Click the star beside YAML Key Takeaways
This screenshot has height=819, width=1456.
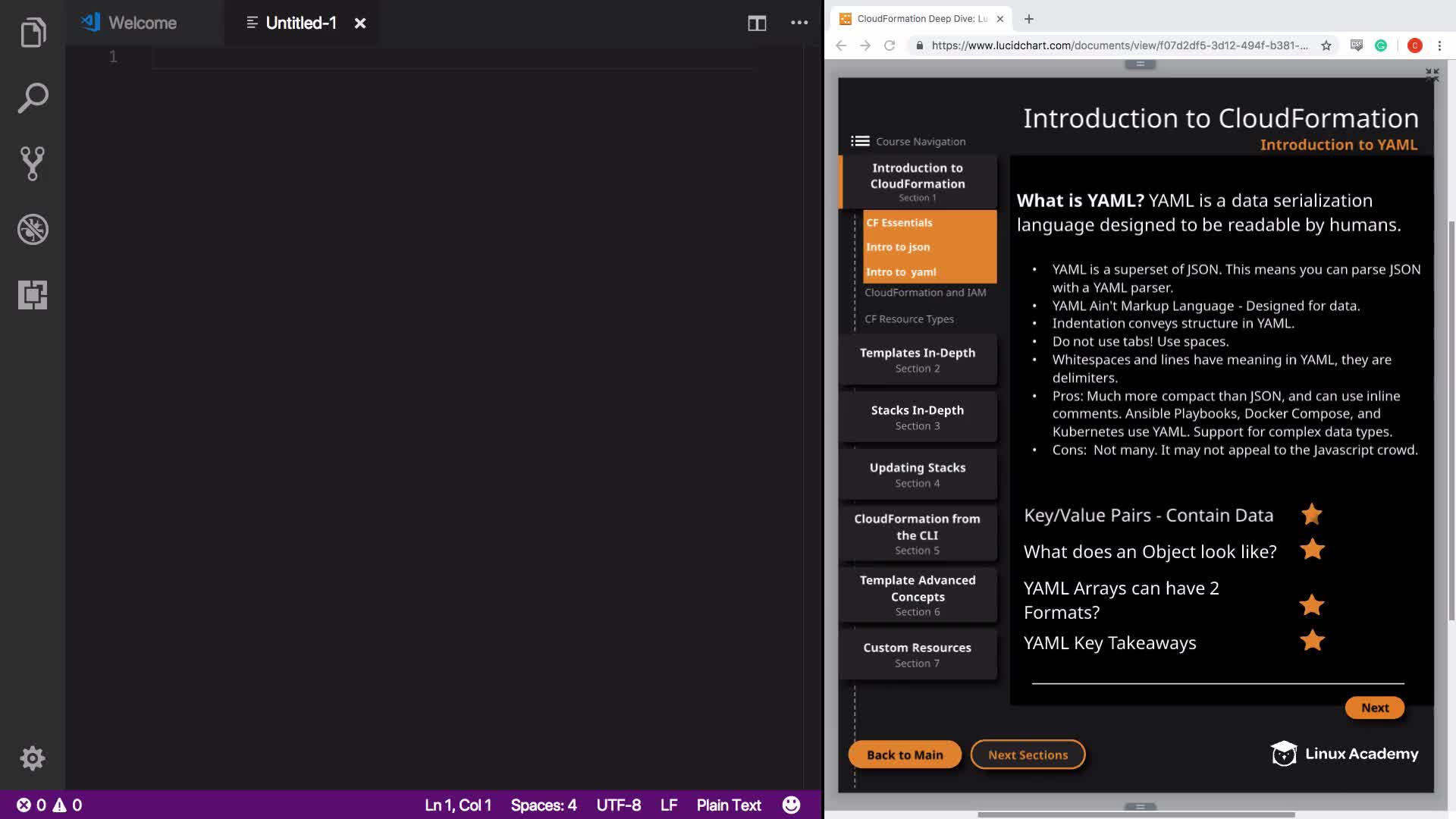[x=1312, y=642]
